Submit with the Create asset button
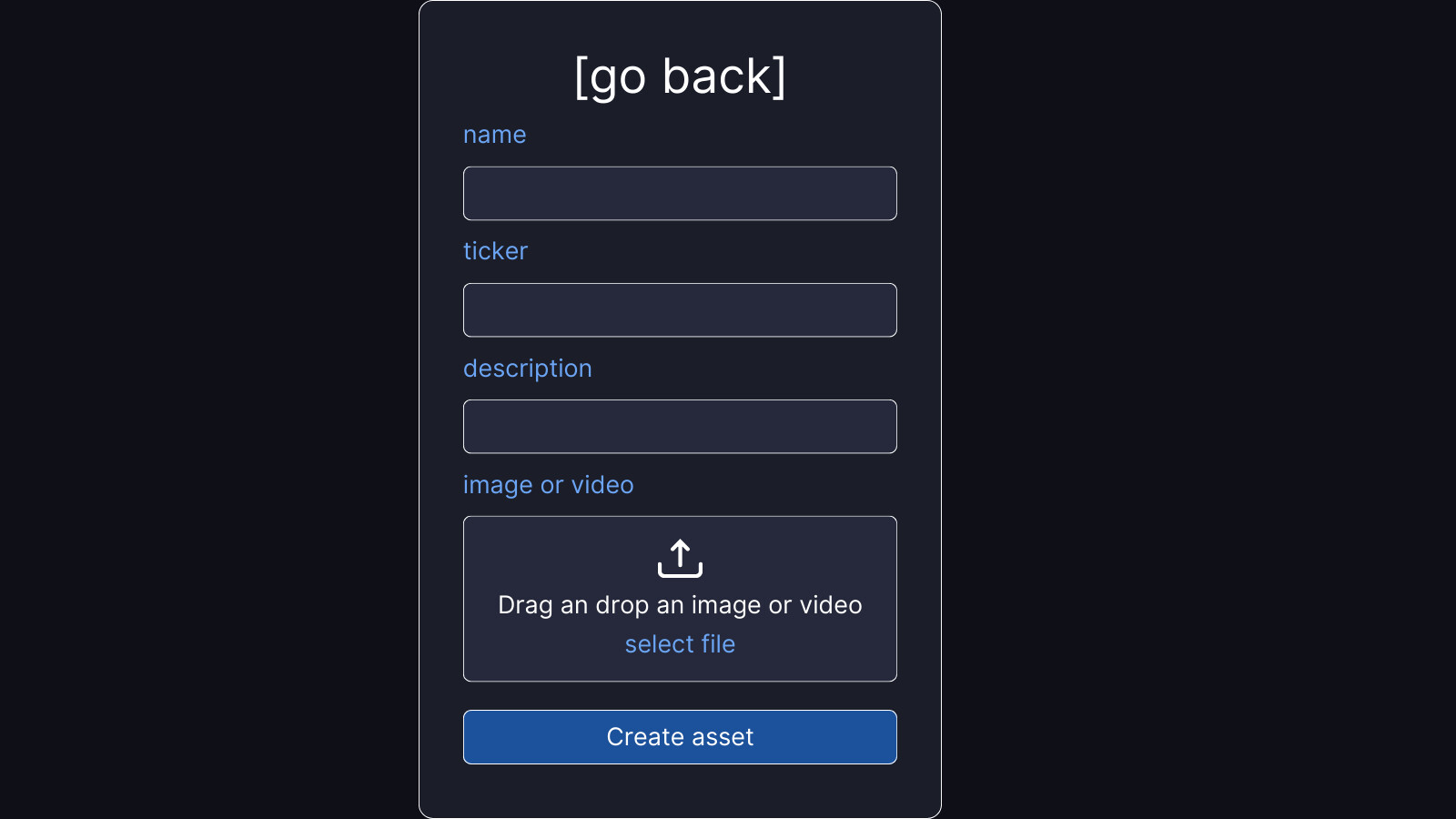 680,737
